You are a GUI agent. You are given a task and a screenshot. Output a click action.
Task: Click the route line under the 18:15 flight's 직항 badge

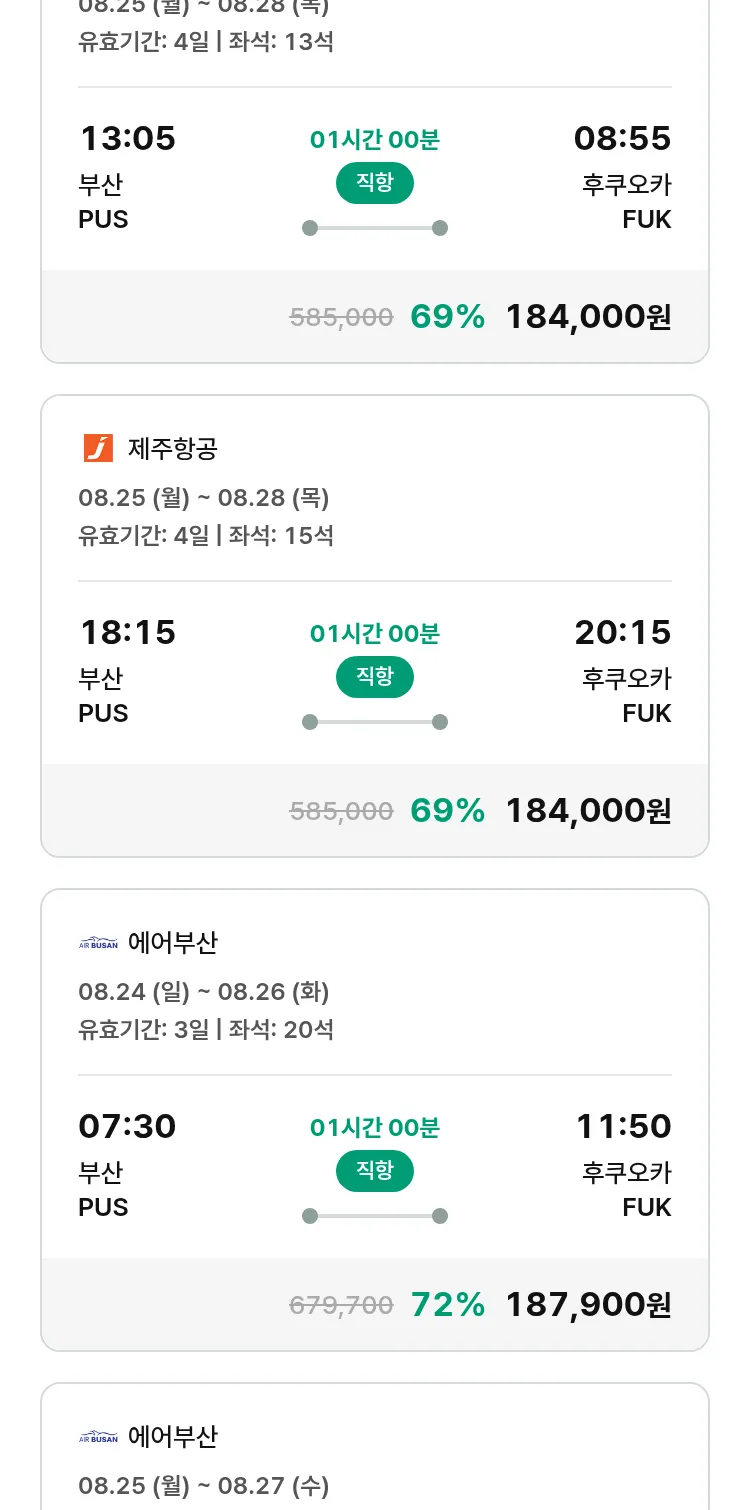click(375, 722)
